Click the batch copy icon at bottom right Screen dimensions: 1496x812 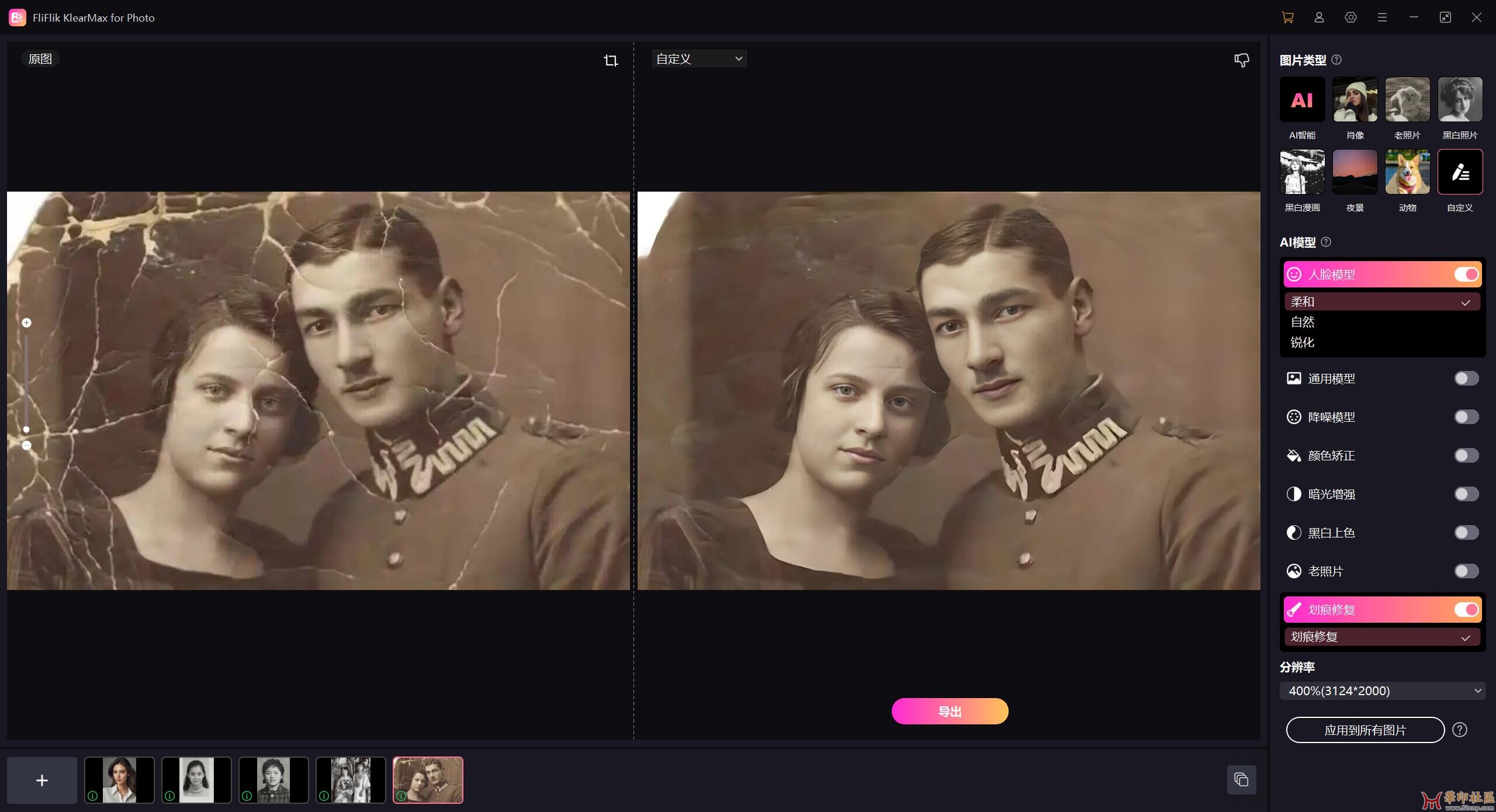pyautogui.click(x=1241, y=779)
